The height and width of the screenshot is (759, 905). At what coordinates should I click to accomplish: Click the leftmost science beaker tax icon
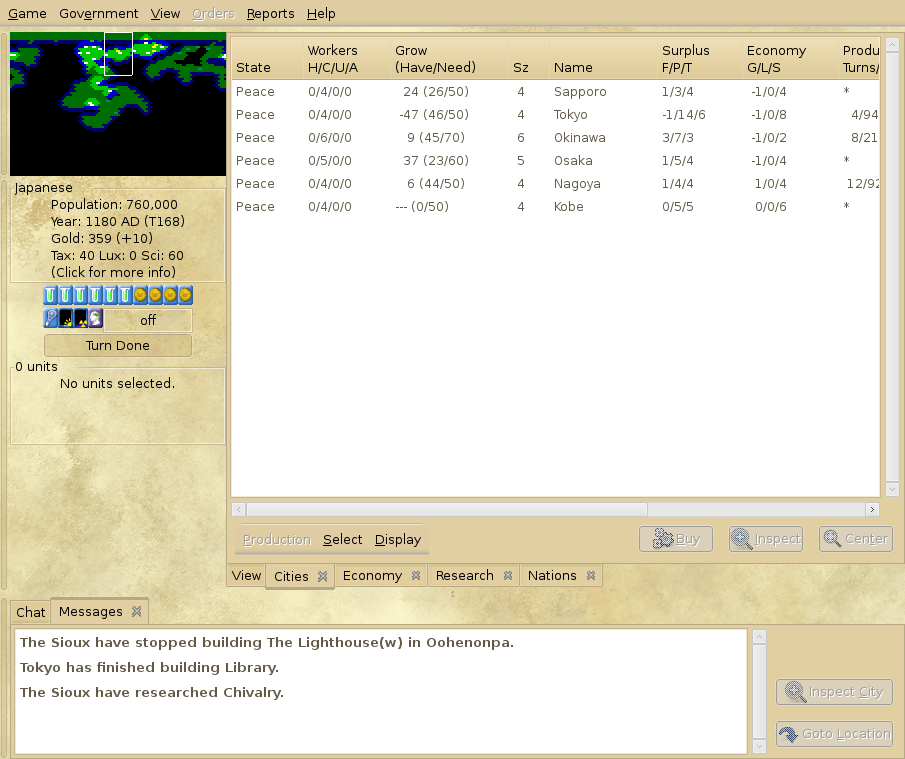[51, 296]
